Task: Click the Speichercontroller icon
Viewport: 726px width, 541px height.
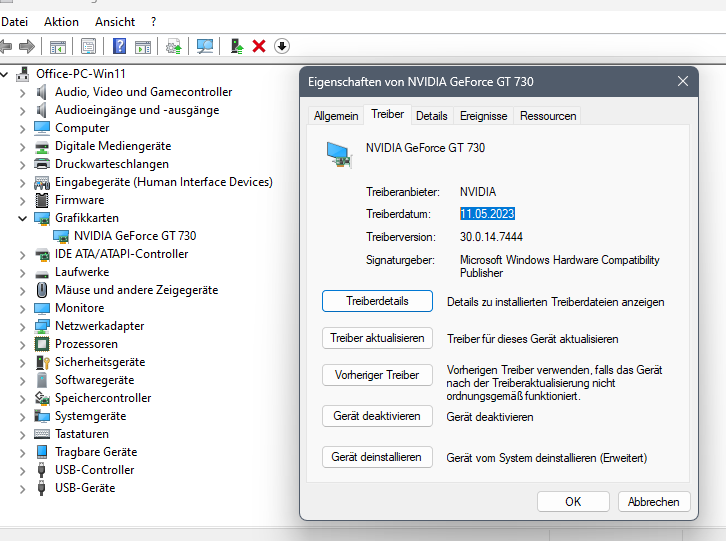Action: click(x=42, y=398)
